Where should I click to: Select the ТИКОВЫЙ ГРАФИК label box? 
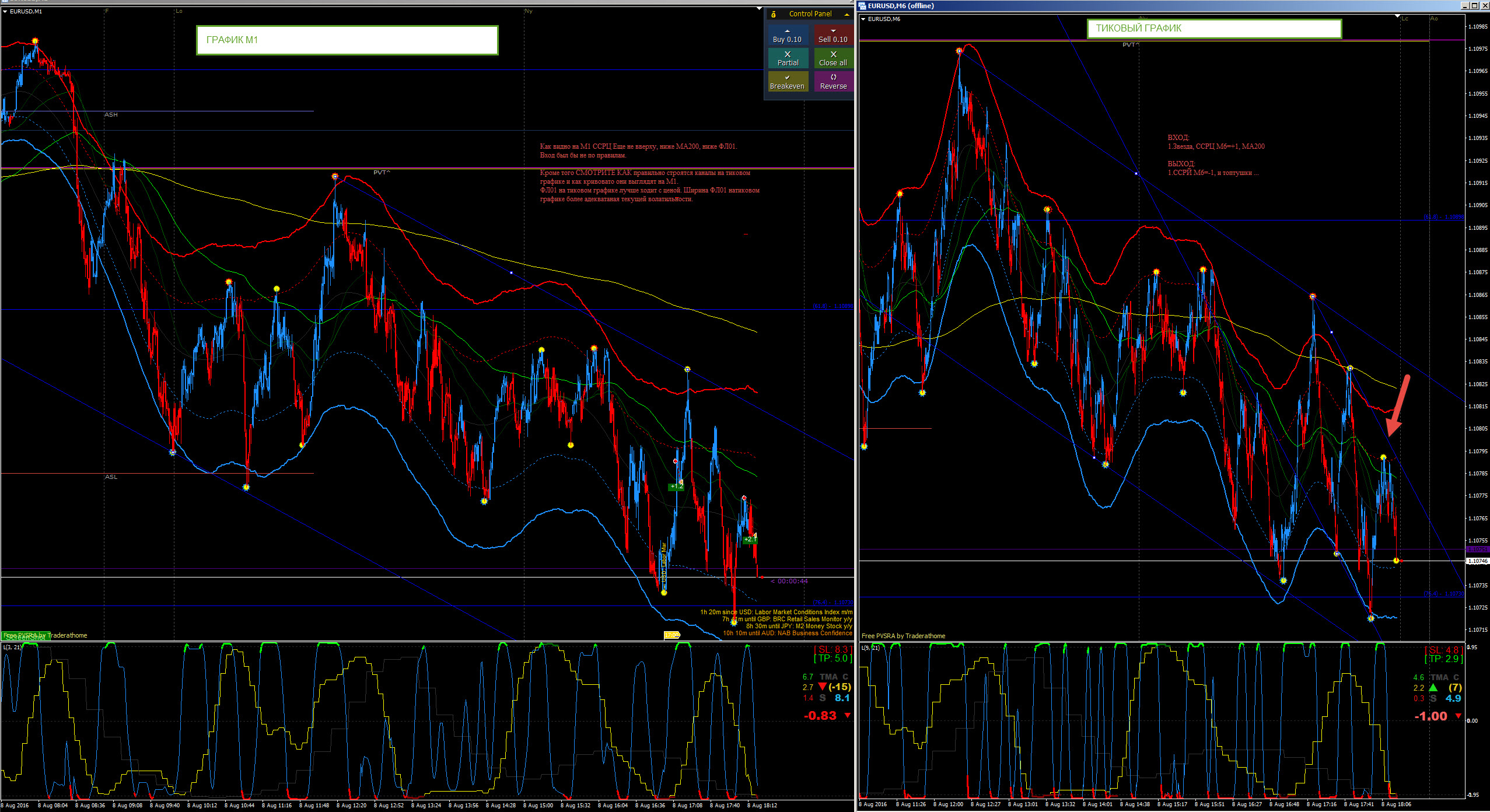pyautogui.click(x=1214, y=28)
